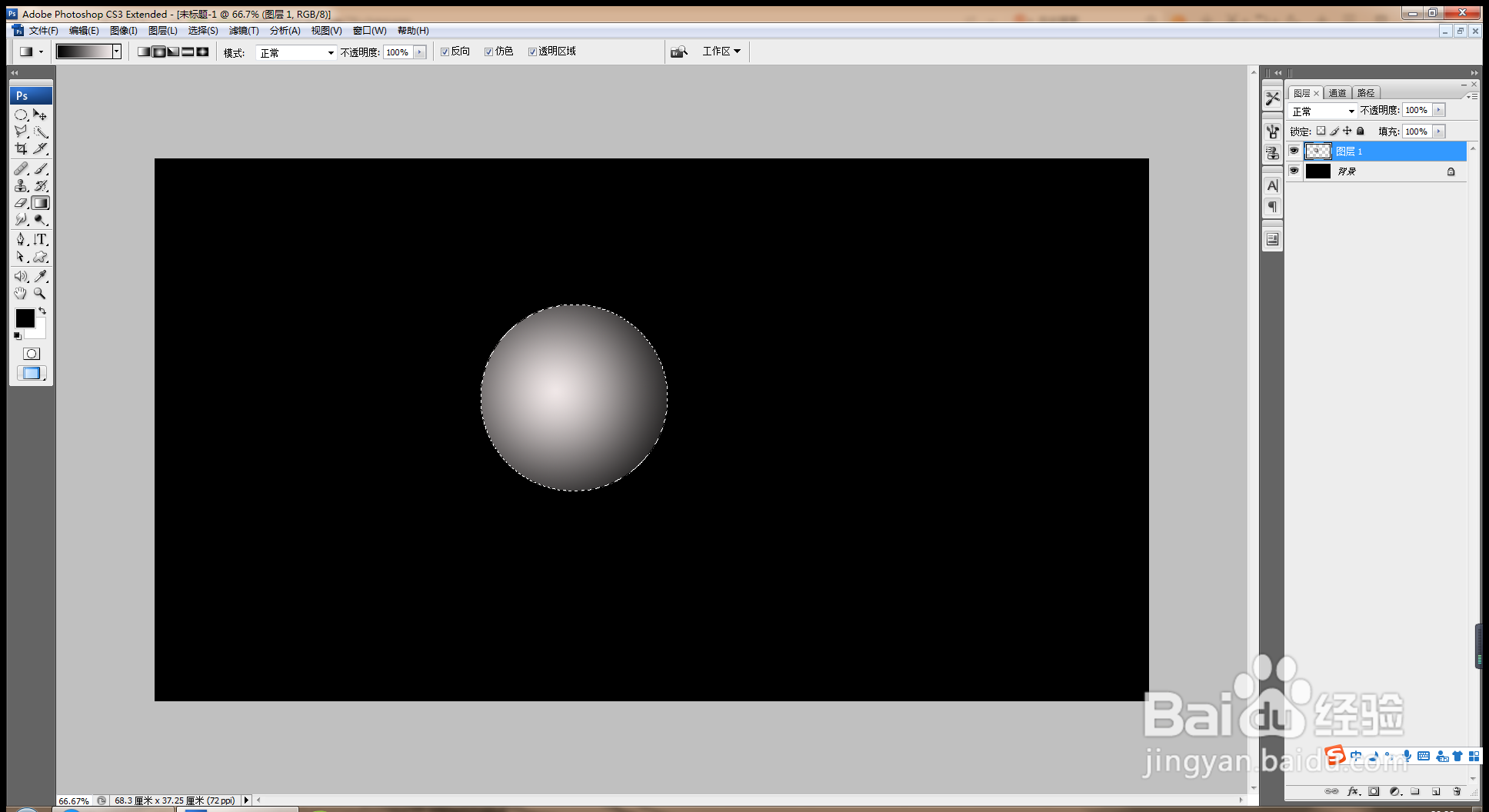Select the Gradient tool in toolbox
This screenshot has height=812, width=1489.
(40, 203)
